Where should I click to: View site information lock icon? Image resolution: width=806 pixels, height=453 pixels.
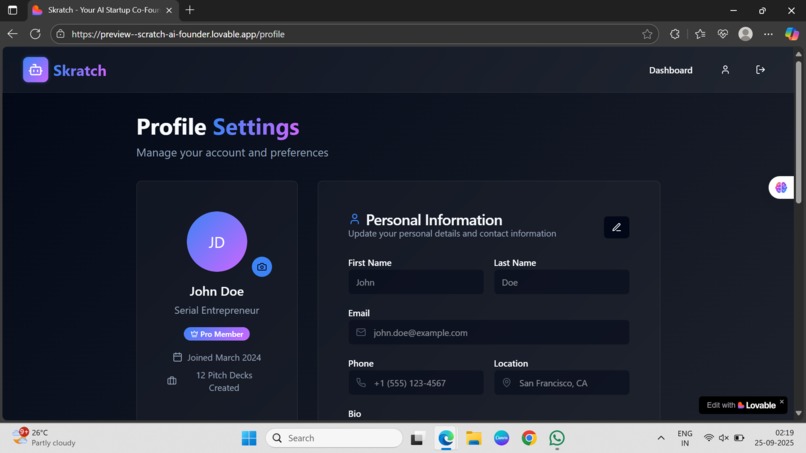pos(60,34)
